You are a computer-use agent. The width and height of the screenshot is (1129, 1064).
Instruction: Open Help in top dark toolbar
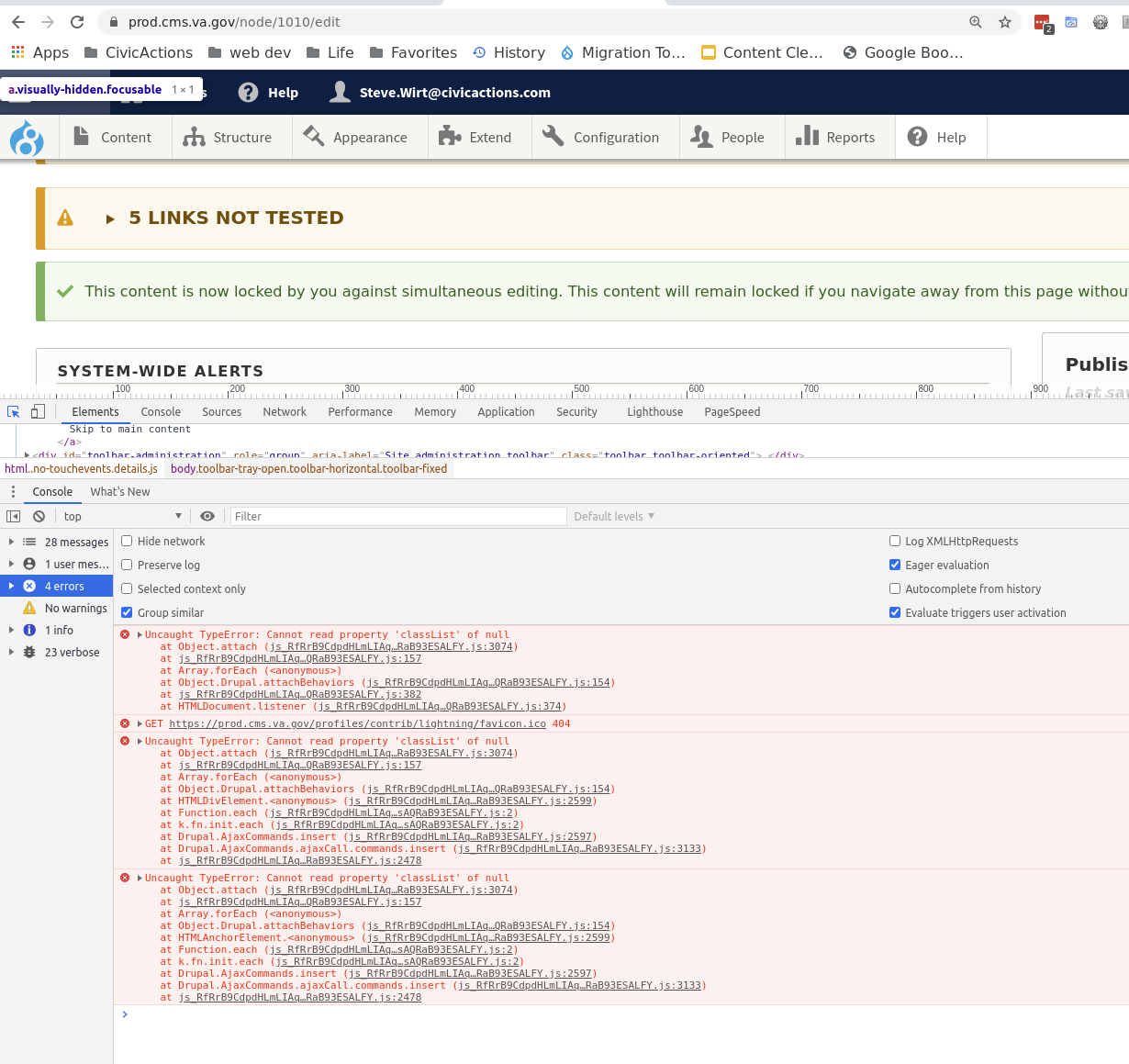pyautogui.click(x=268, y=93)
